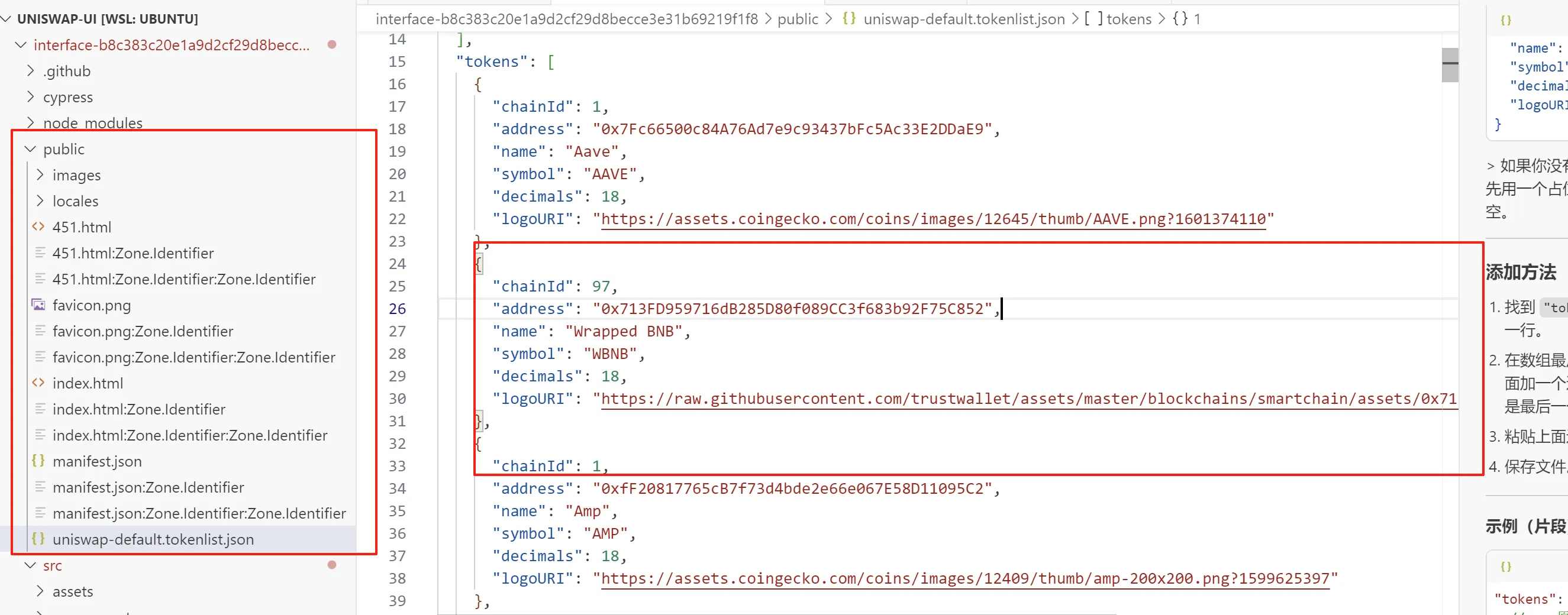This screenshot has width=1568, height=615.
Task: Collapse the UNISWAP-UI workspace section header
Action: coord(7,19)
